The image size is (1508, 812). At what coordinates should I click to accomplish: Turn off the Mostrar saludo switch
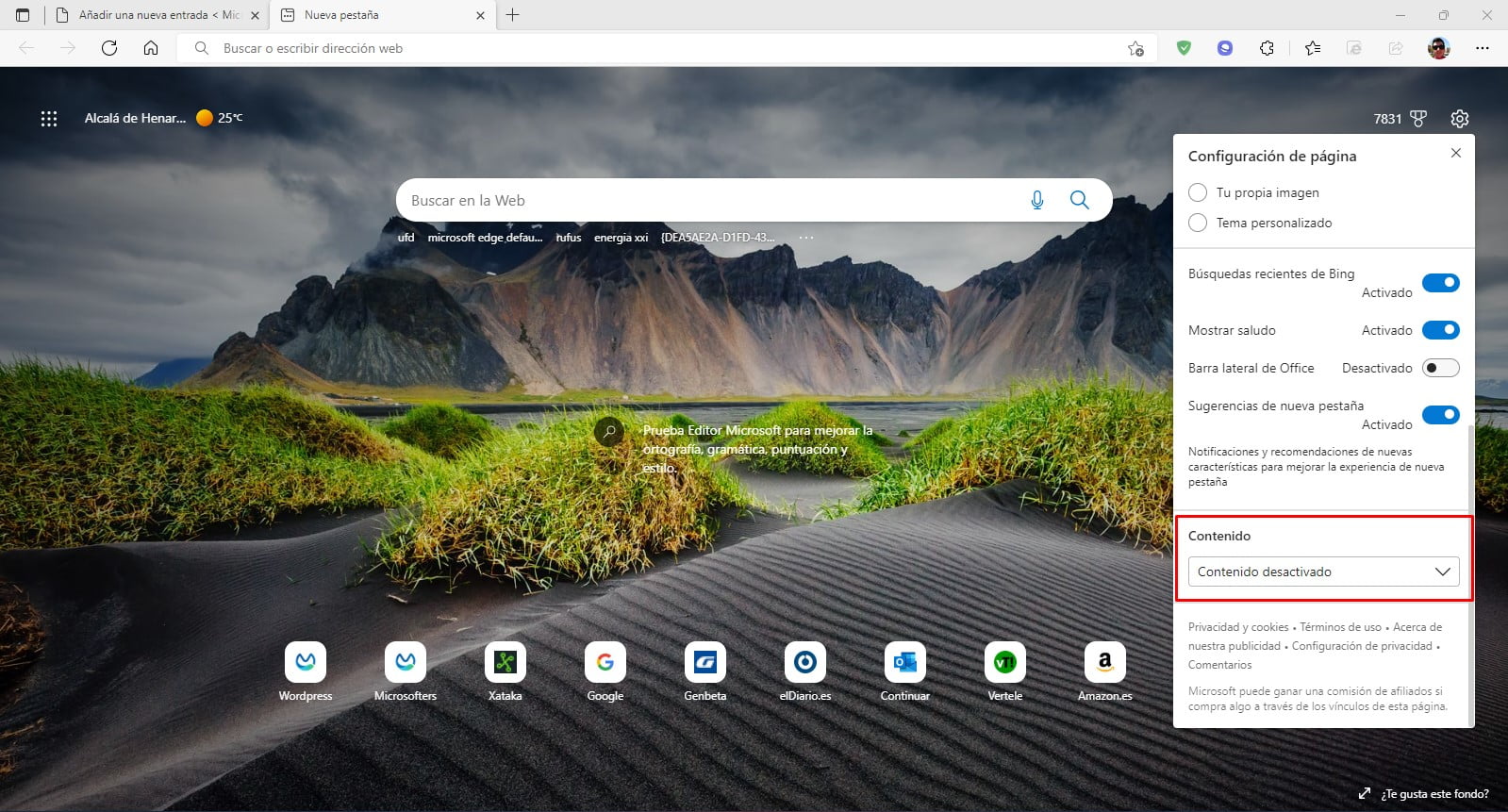pyautogui.click(x=1440, y=330)
